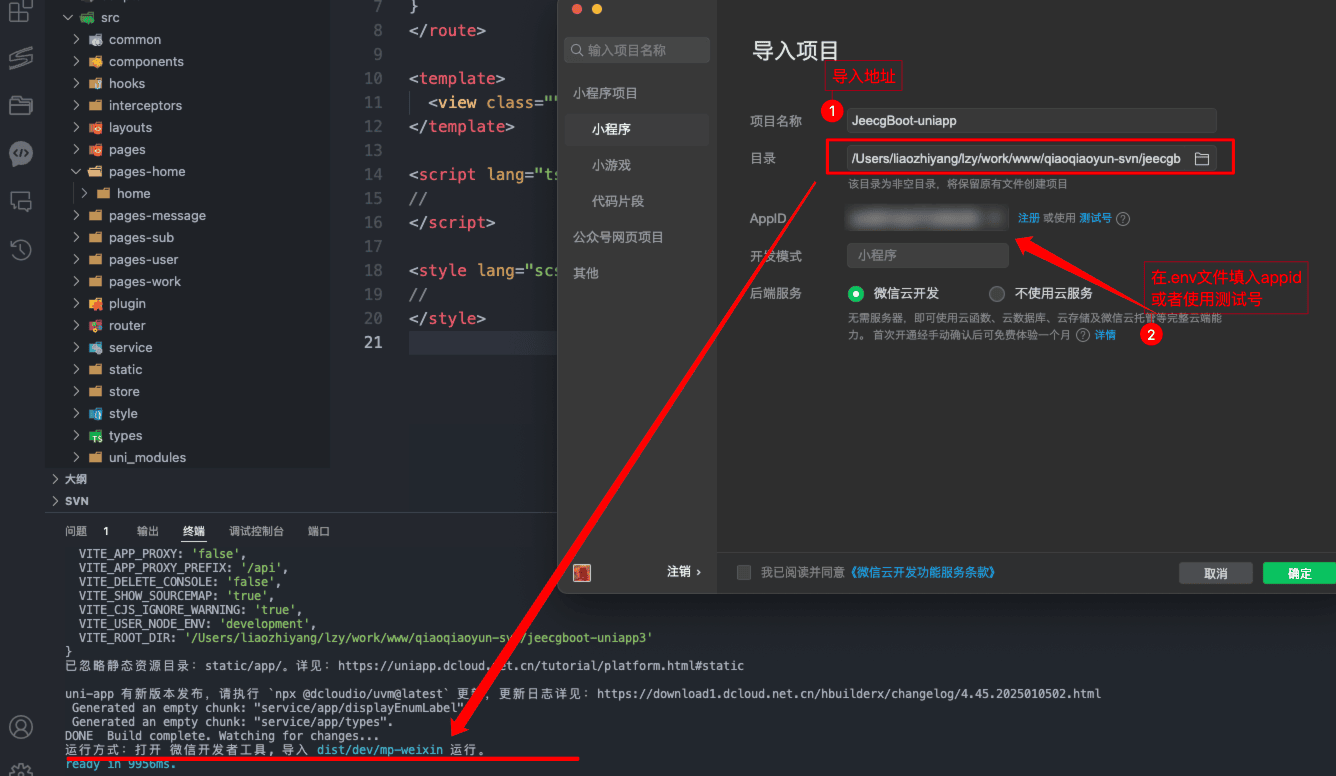Click the 项目名称 input with JeecgBoot-uniapp

pyautogui.click(x=1031, y=120)
